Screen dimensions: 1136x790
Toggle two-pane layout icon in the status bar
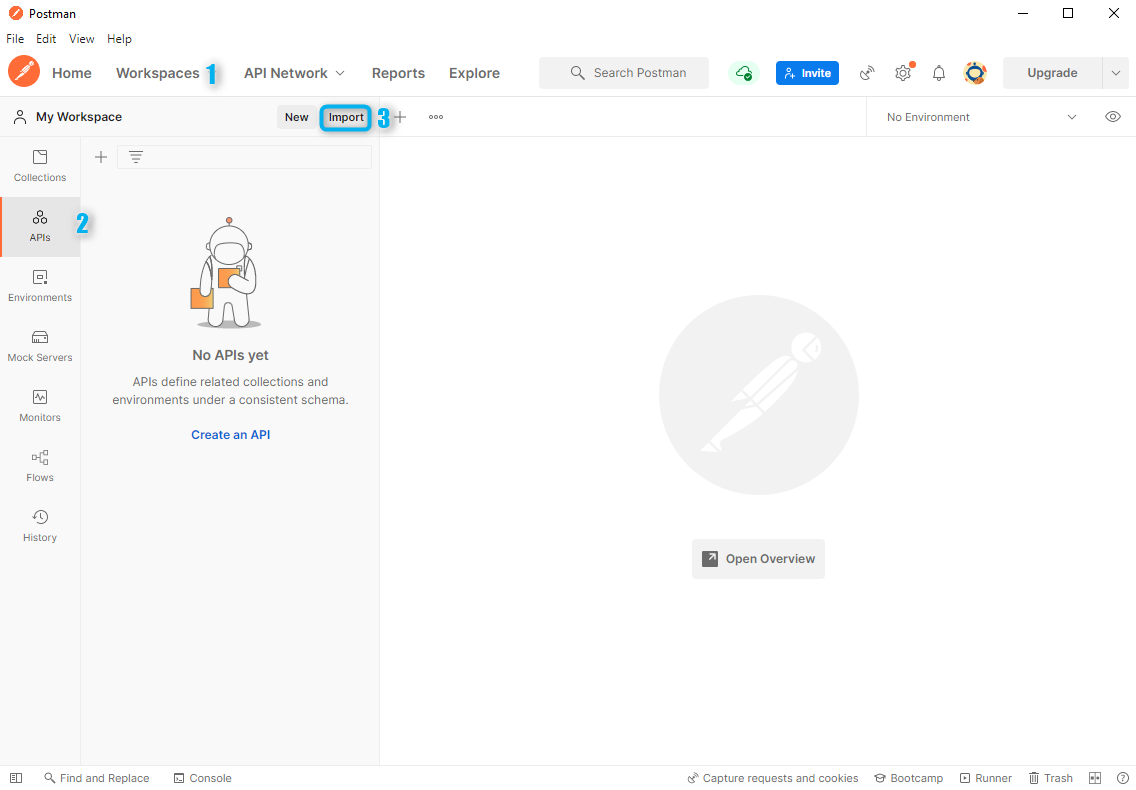click(x=1095, y=778)
